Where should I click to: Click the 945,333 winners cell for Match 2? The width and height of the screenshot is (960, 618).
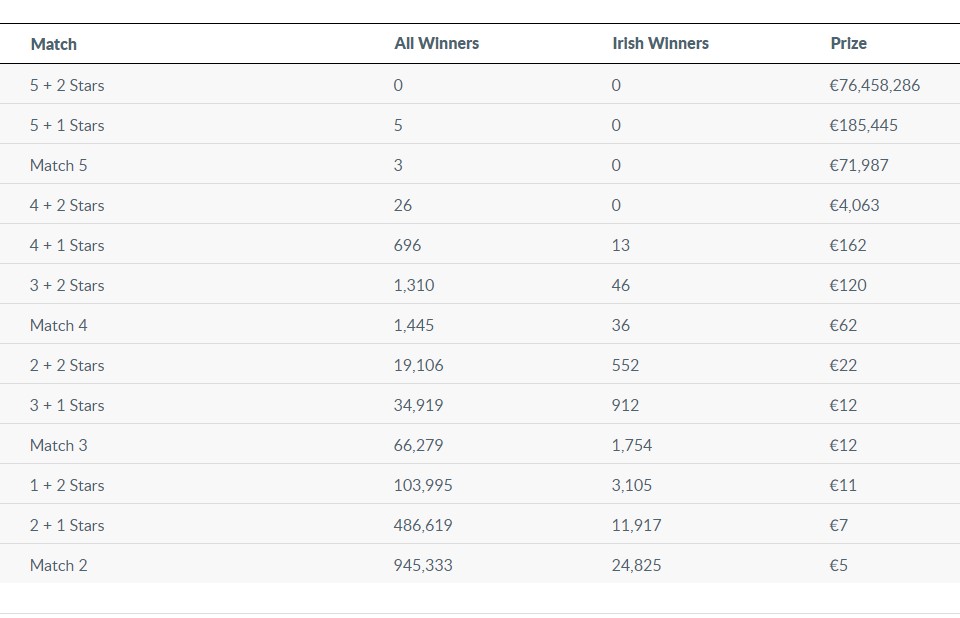click(423, 565)
